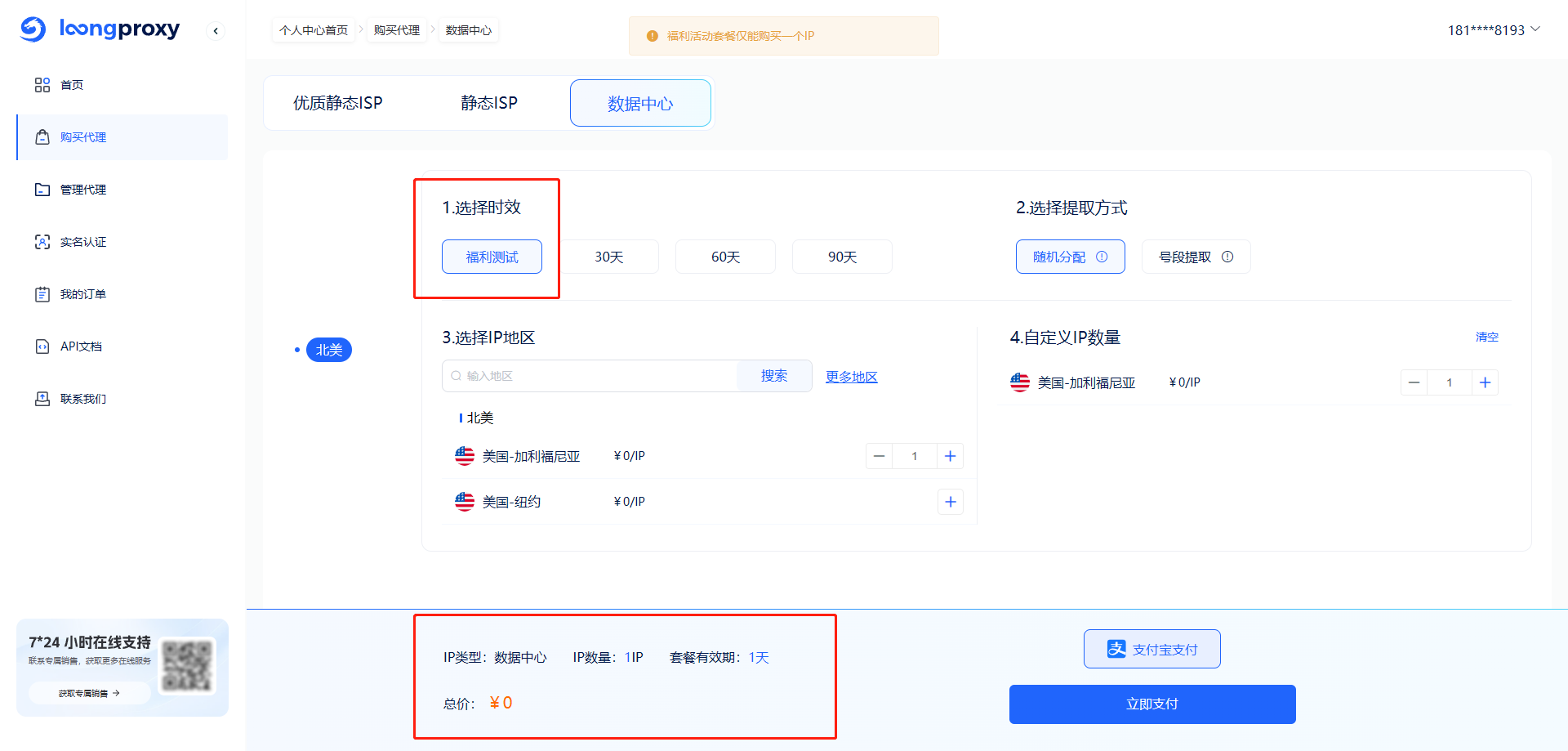The width and height of the screenshot is (1568, 751).
Task: View 我的订单 orders via sidebar icon
Action: coord(42,293)
